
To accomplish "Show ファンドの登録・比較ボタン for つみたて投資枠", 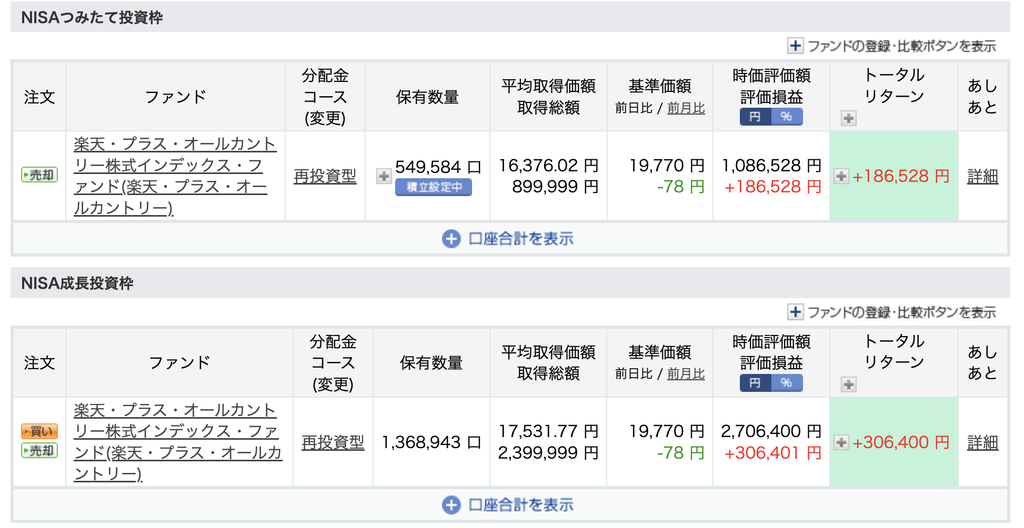I will point(892,46).
